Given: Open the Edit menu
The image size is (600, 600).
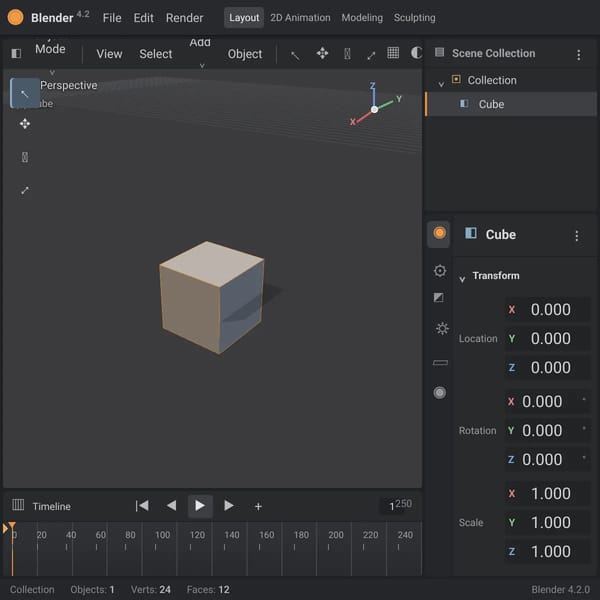Looking at the screenshot, I should click(143, 18).
